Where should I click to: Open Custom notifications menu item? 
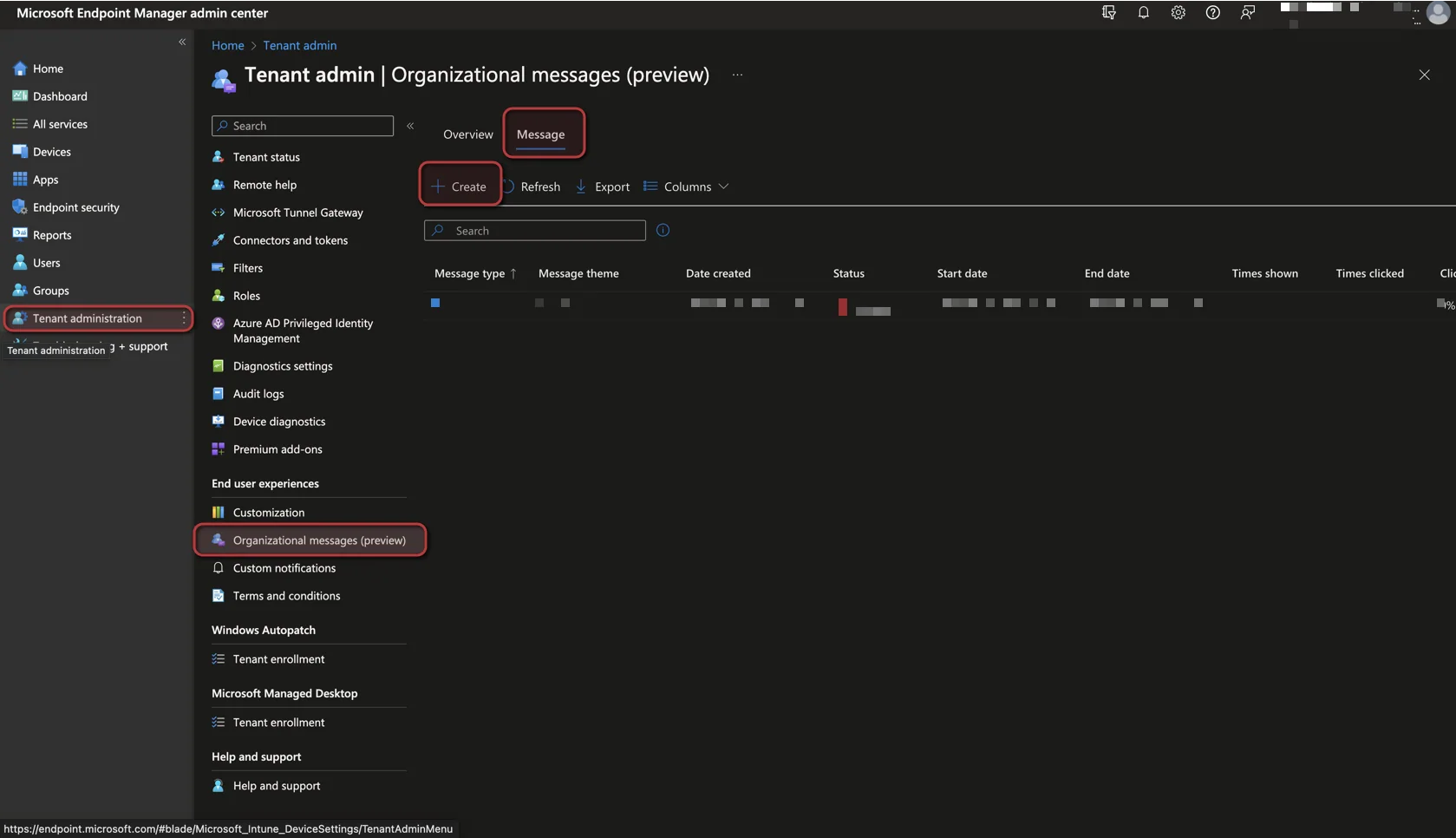click(x=284, y=568)
